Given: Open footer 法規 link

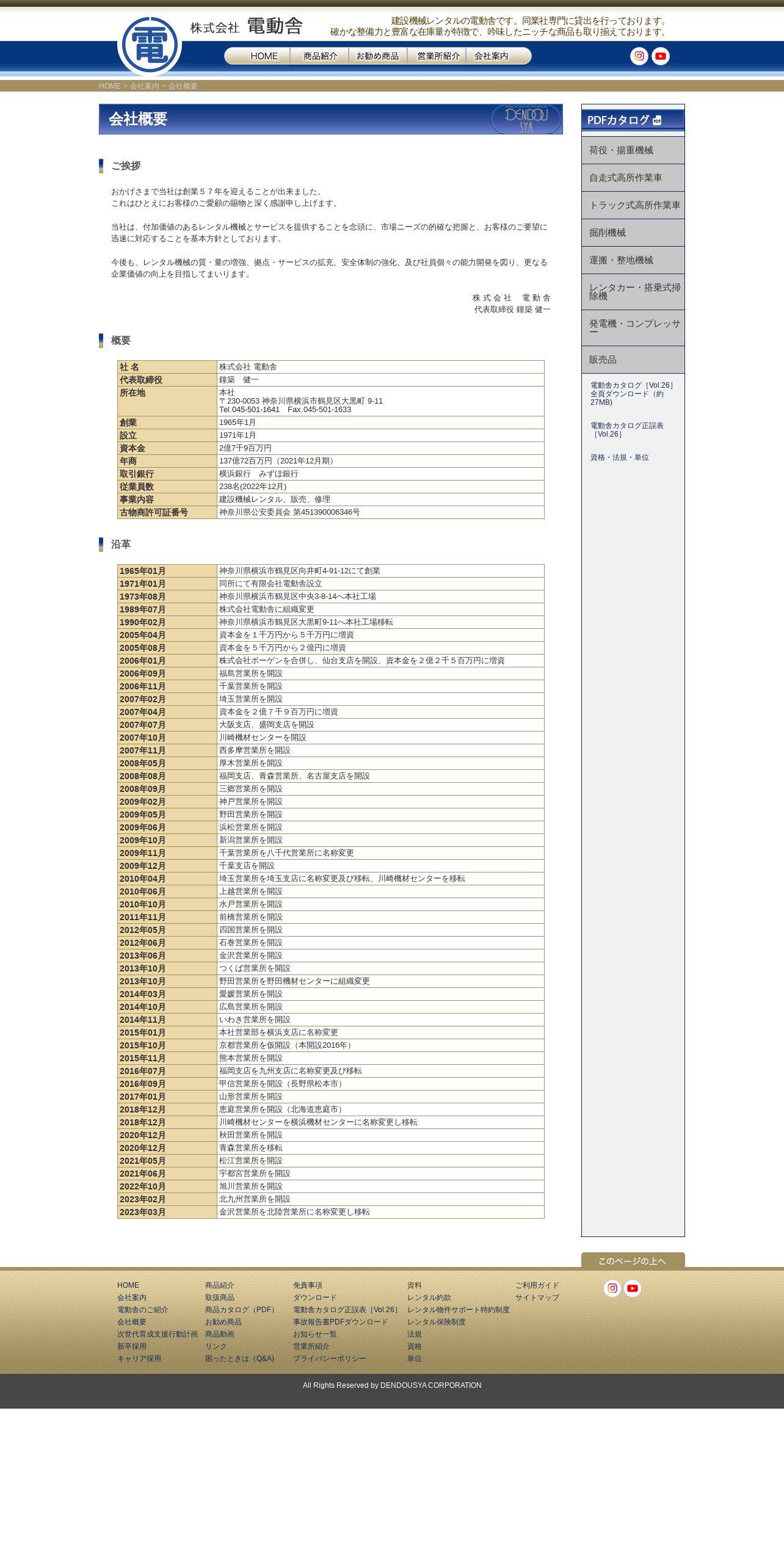Looking at the screenshot, I should click(x=415, y=1334).
